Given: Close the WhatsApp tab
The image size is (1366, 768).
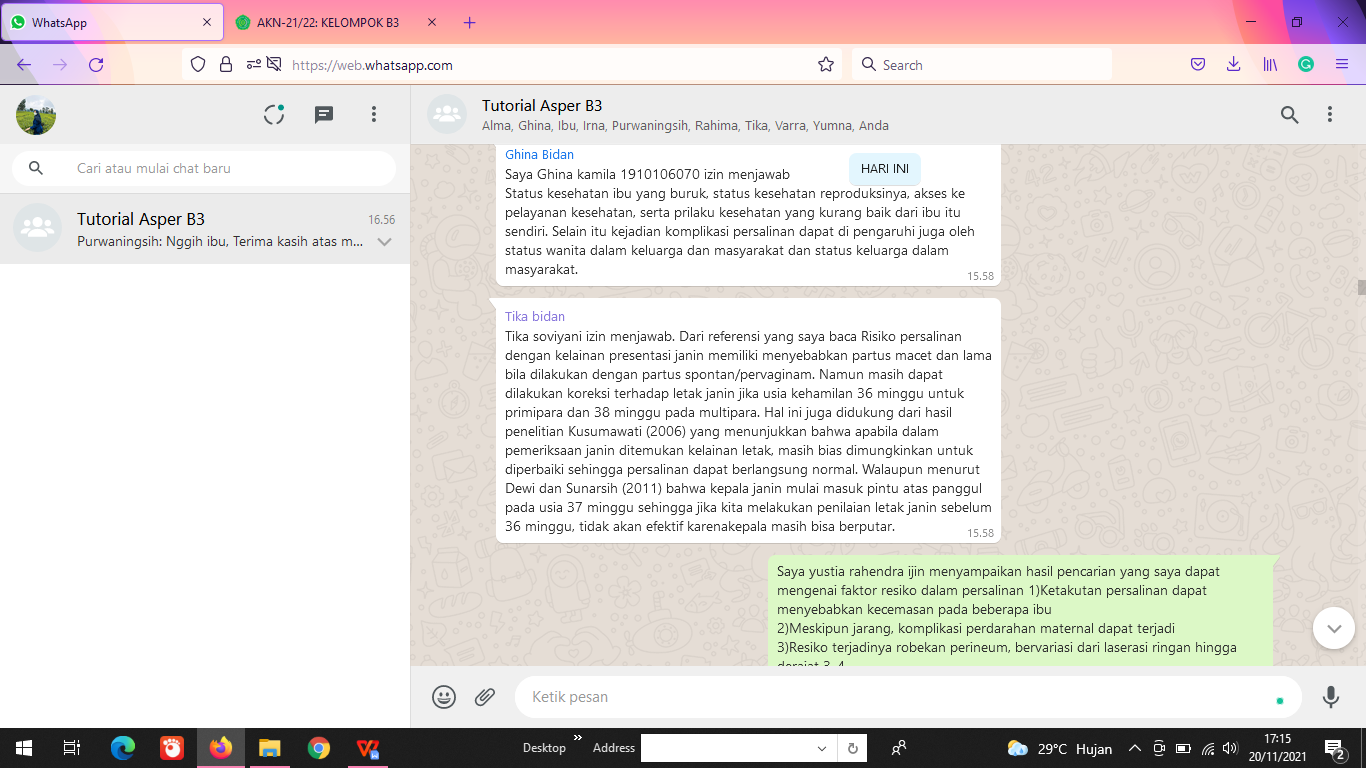Looking at the screenshot, I should pyautogui.click(x=207, y=22).
